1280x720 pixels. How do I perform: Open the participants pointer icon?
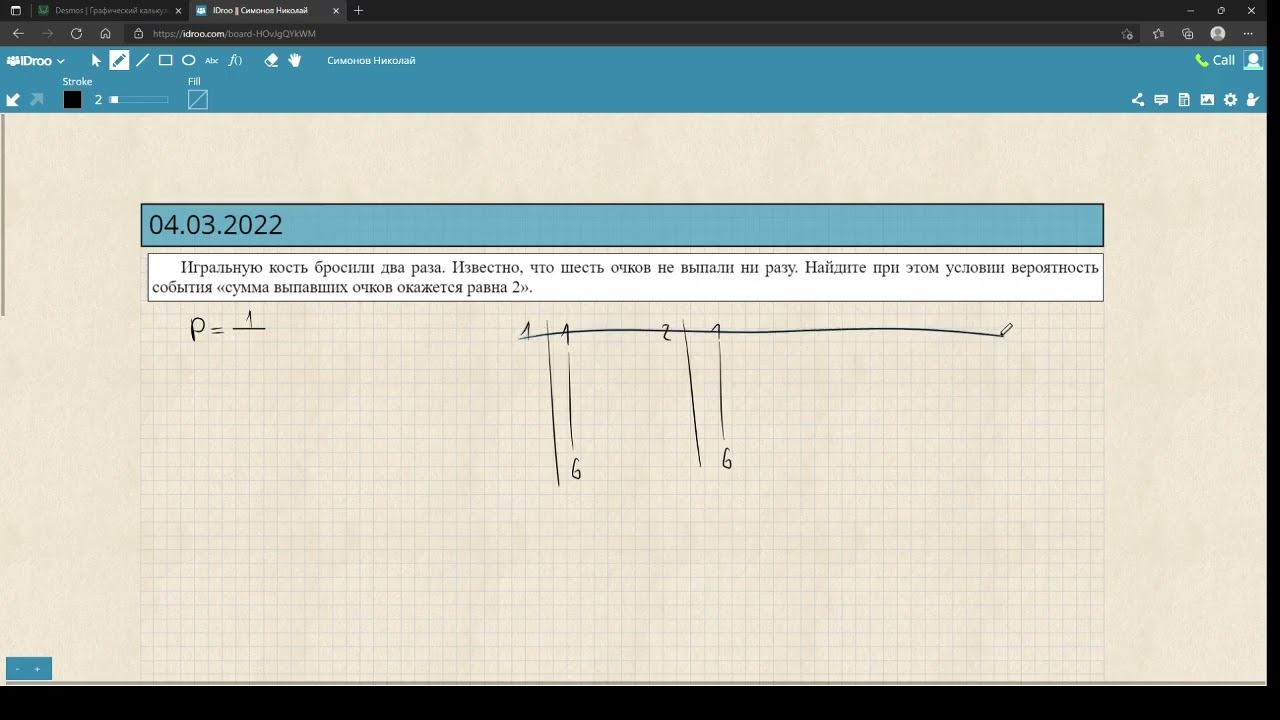coord(1253,99)
